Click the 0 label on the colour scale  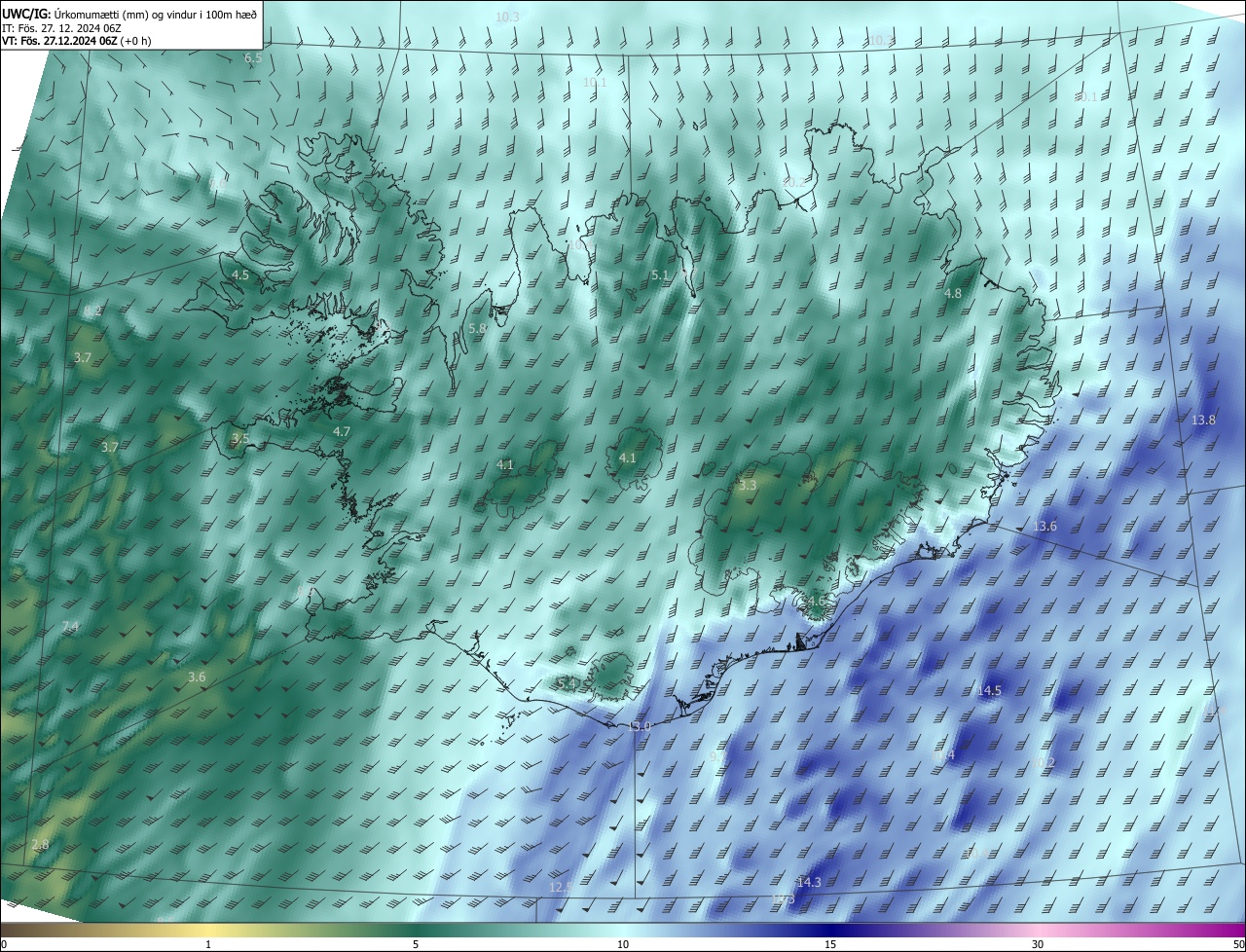click(4, 944)
